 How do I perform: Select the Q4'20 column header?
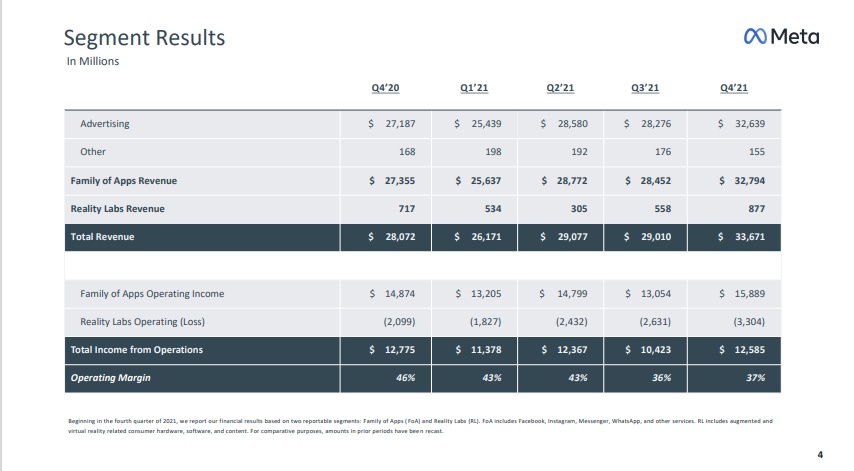(x=385, y=89)
